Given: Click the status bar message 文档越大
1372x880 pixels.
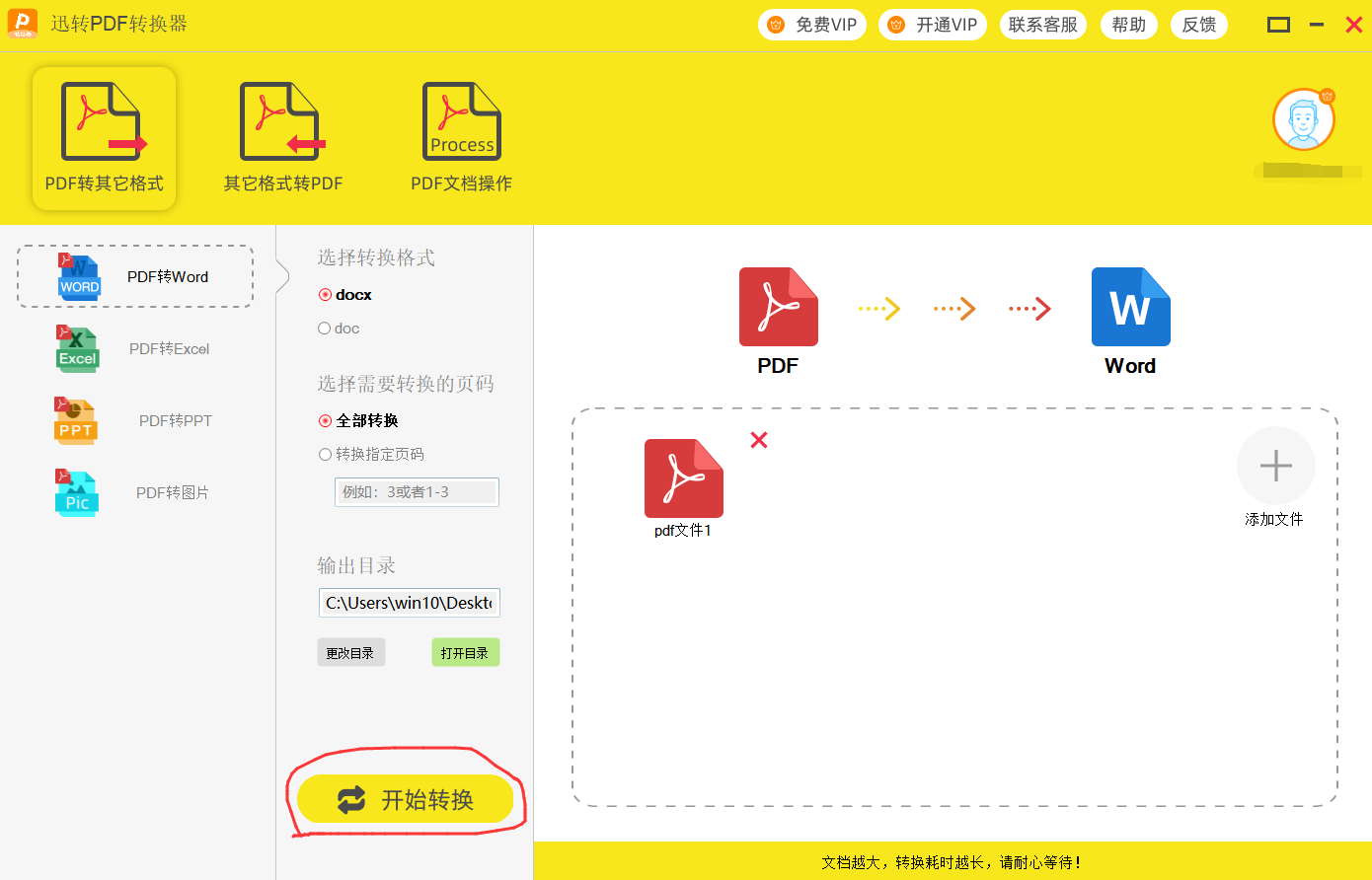Looking at the screenshot, I should point(953,862).
